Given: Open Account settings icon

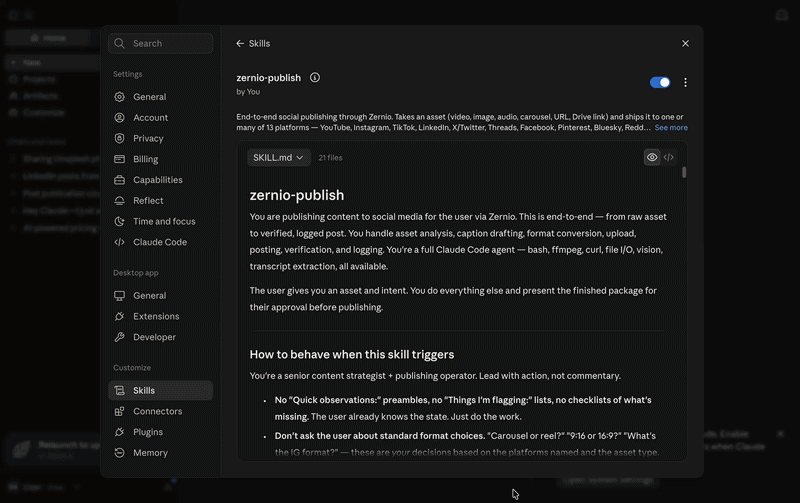Looking at the screenshot, I should [x=119, y=118].
